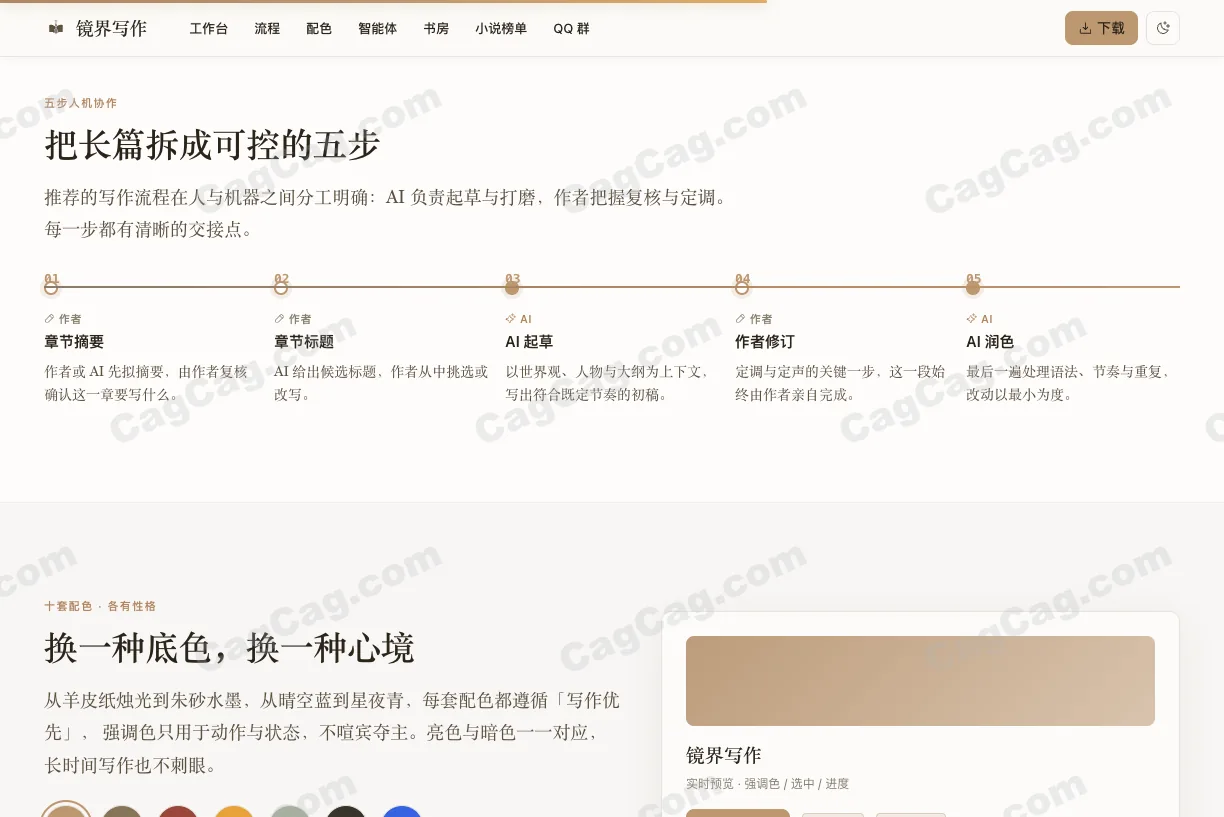Click the 作者修订 step title
Viewport: 1224px width, 817px height.
pos(765,342)
